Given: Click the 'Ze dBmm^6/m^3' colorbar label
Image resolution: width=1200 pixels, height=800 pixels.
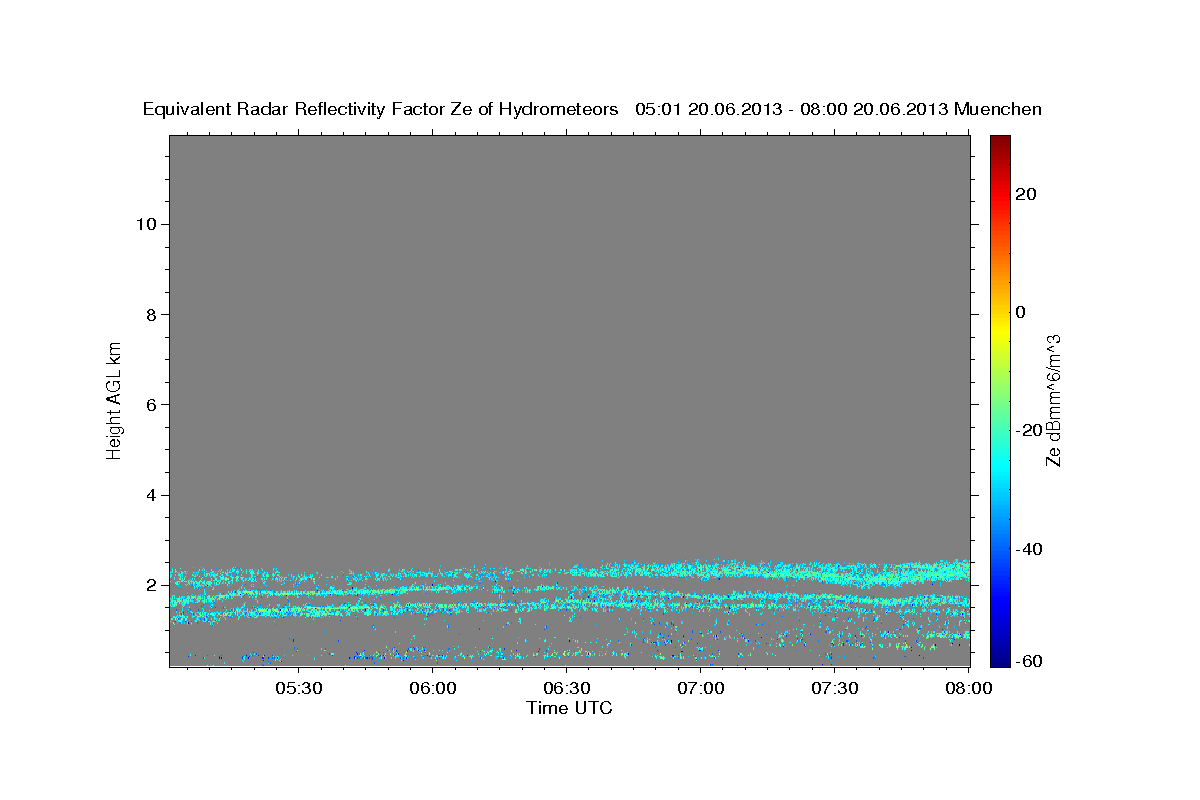Looking at the screenshot, I should click(1052, 400).
